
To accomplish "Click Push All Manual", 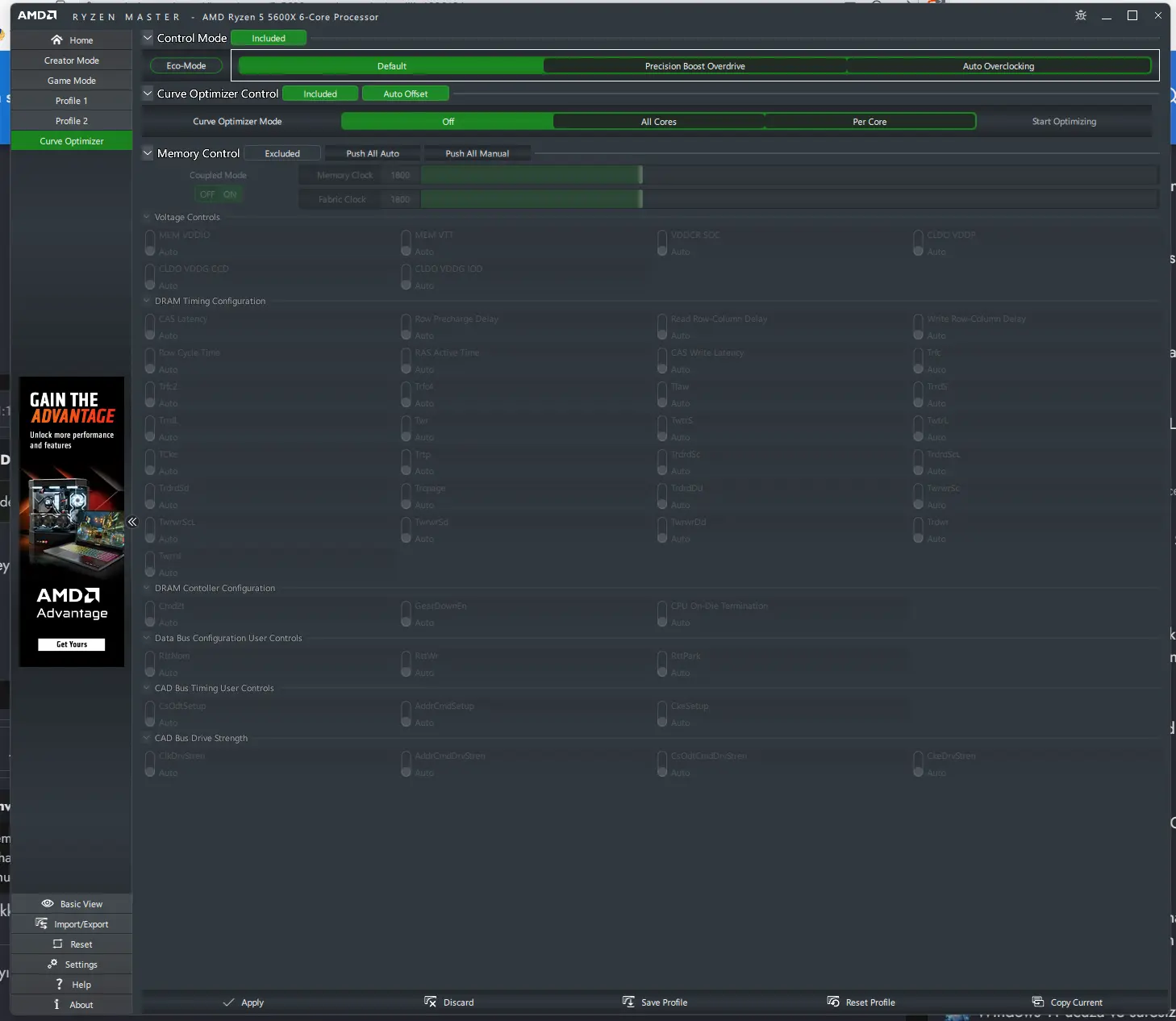I will coord(477,153).
